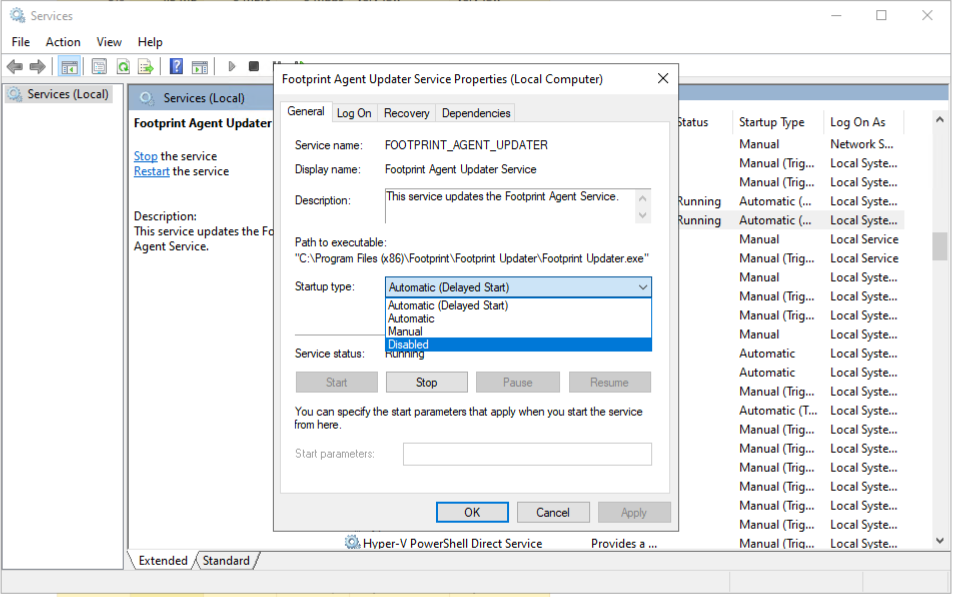
Task: Go forward with the toolbar Forward arrow
Action: [38, 66]
